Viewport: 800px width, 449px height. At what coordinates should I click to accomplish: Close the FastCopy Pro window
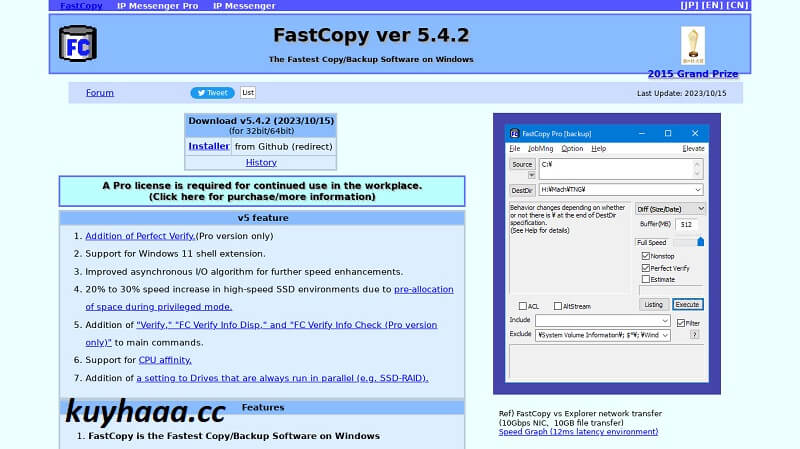coord(695,133)
